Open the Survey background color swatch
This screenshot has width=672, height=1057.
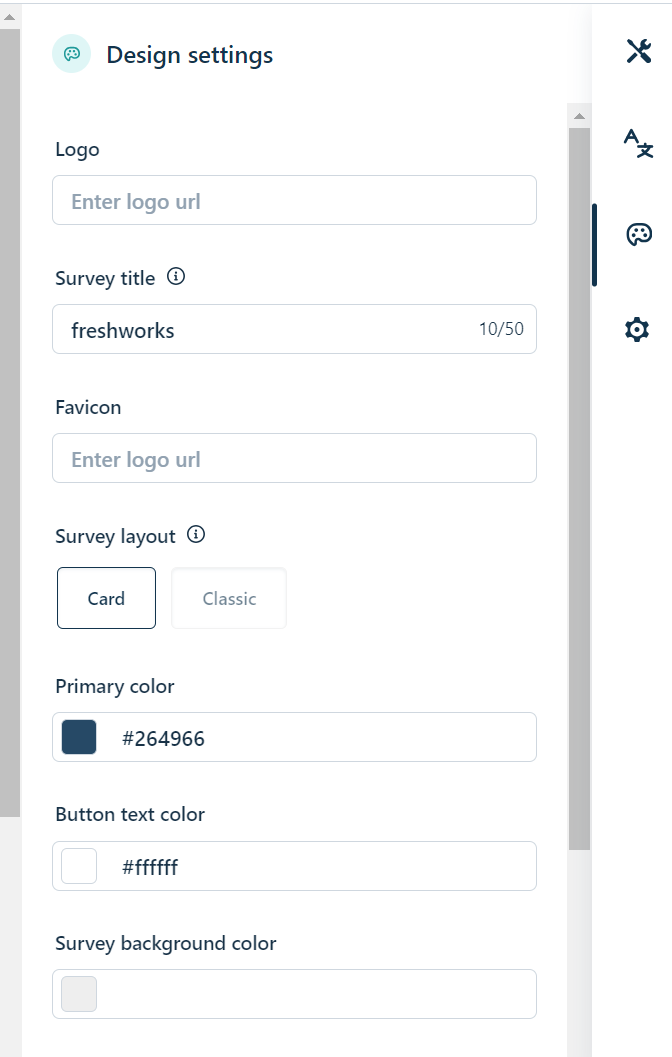pos(79,994)
